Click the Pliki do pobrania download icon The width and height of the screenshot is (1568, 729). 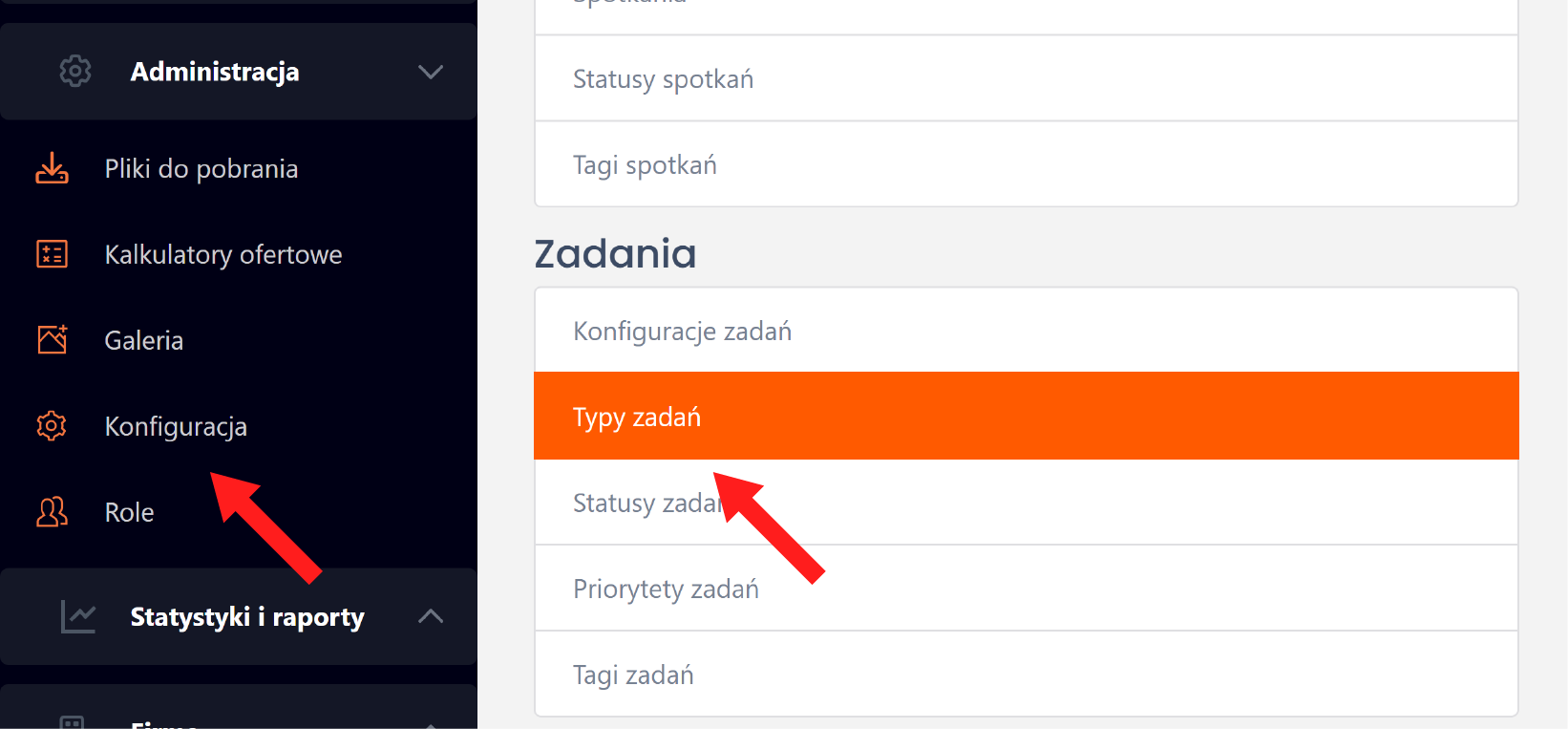[x=53, y=168]
